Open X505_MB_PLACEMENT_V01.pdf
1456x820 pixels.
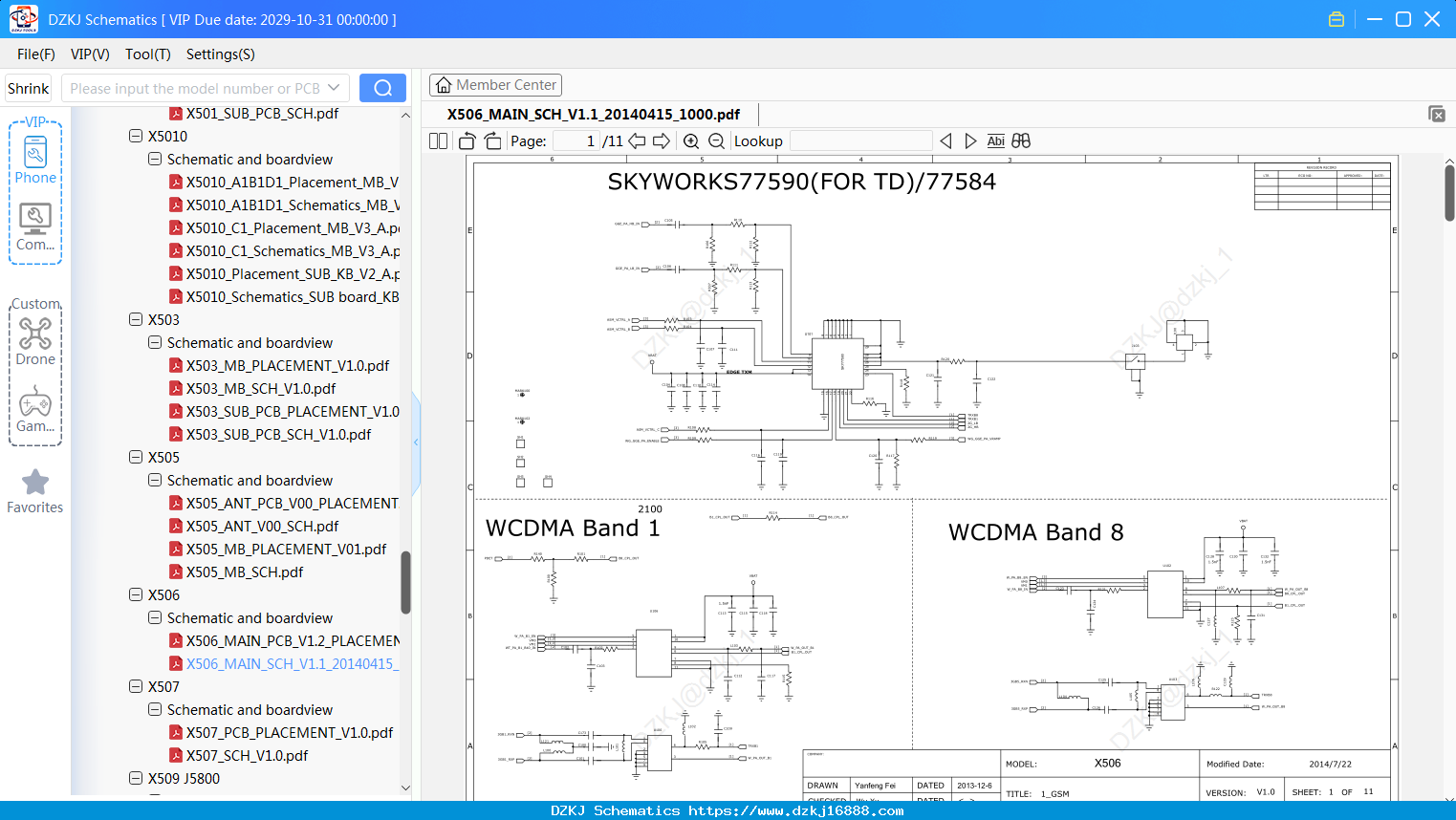tap(286, 550)
